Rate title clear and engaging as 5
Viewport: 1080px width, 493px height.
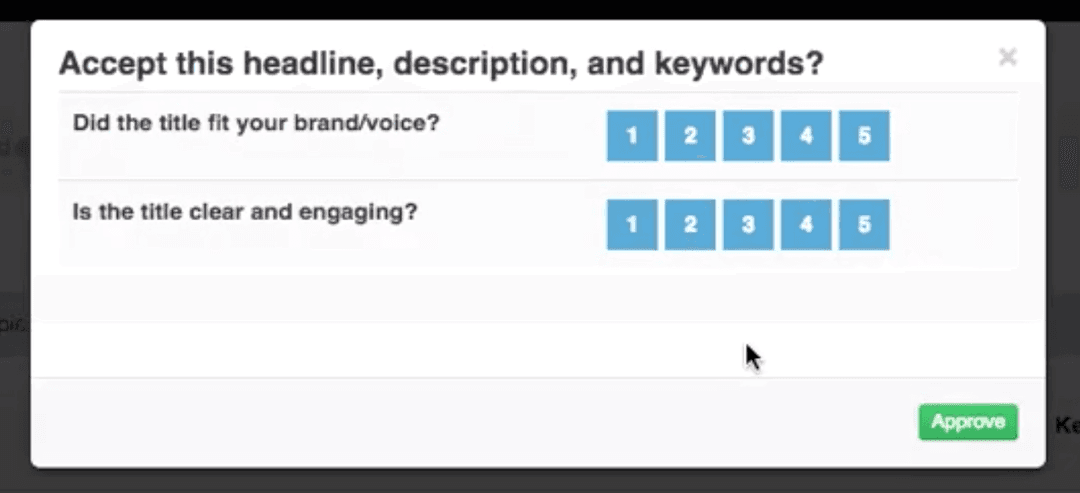pyautogui.click(x=864, y=225)
